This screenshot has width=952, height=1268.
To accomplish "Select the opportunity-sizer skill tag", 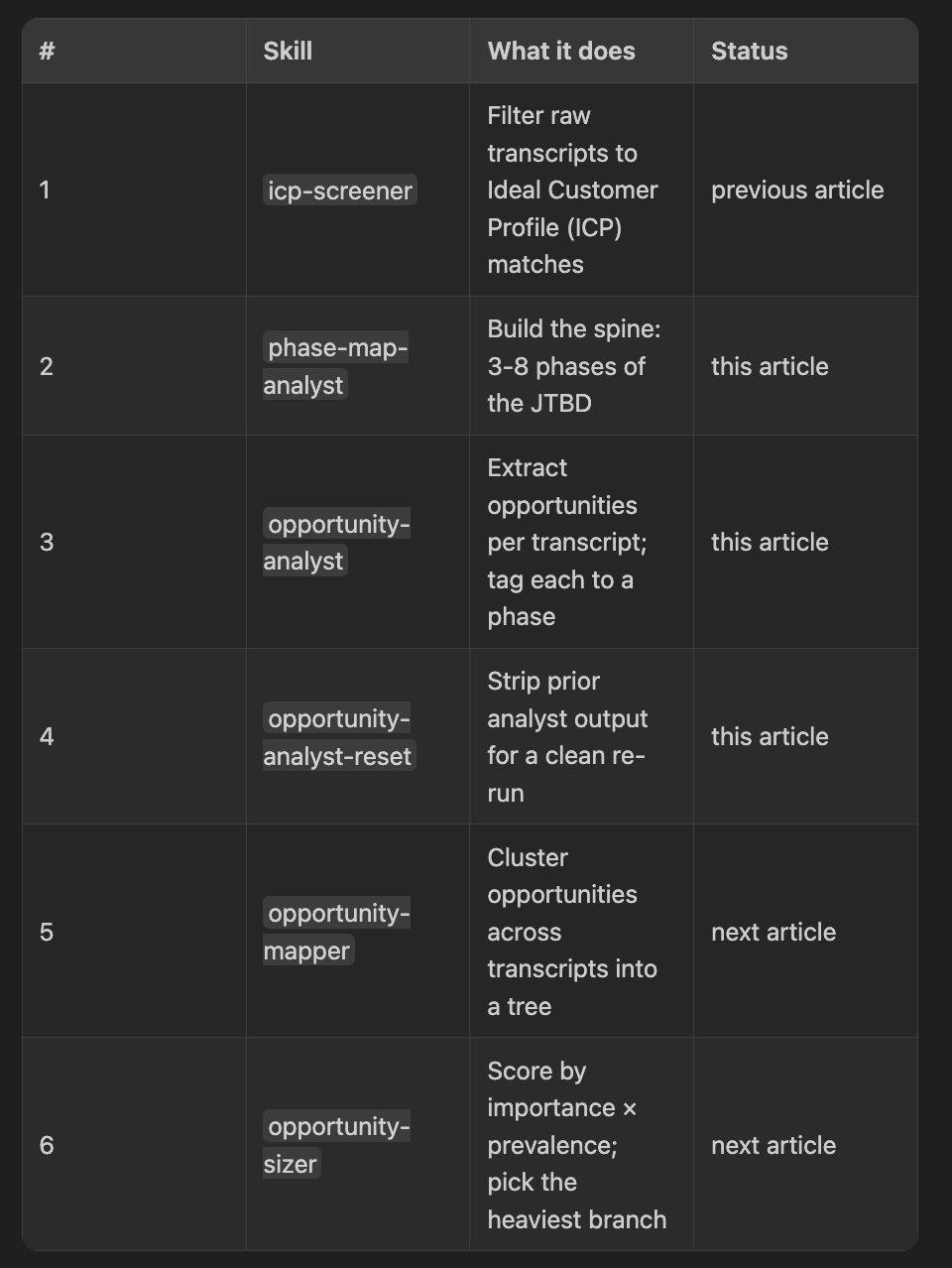I will [337, 1145].
